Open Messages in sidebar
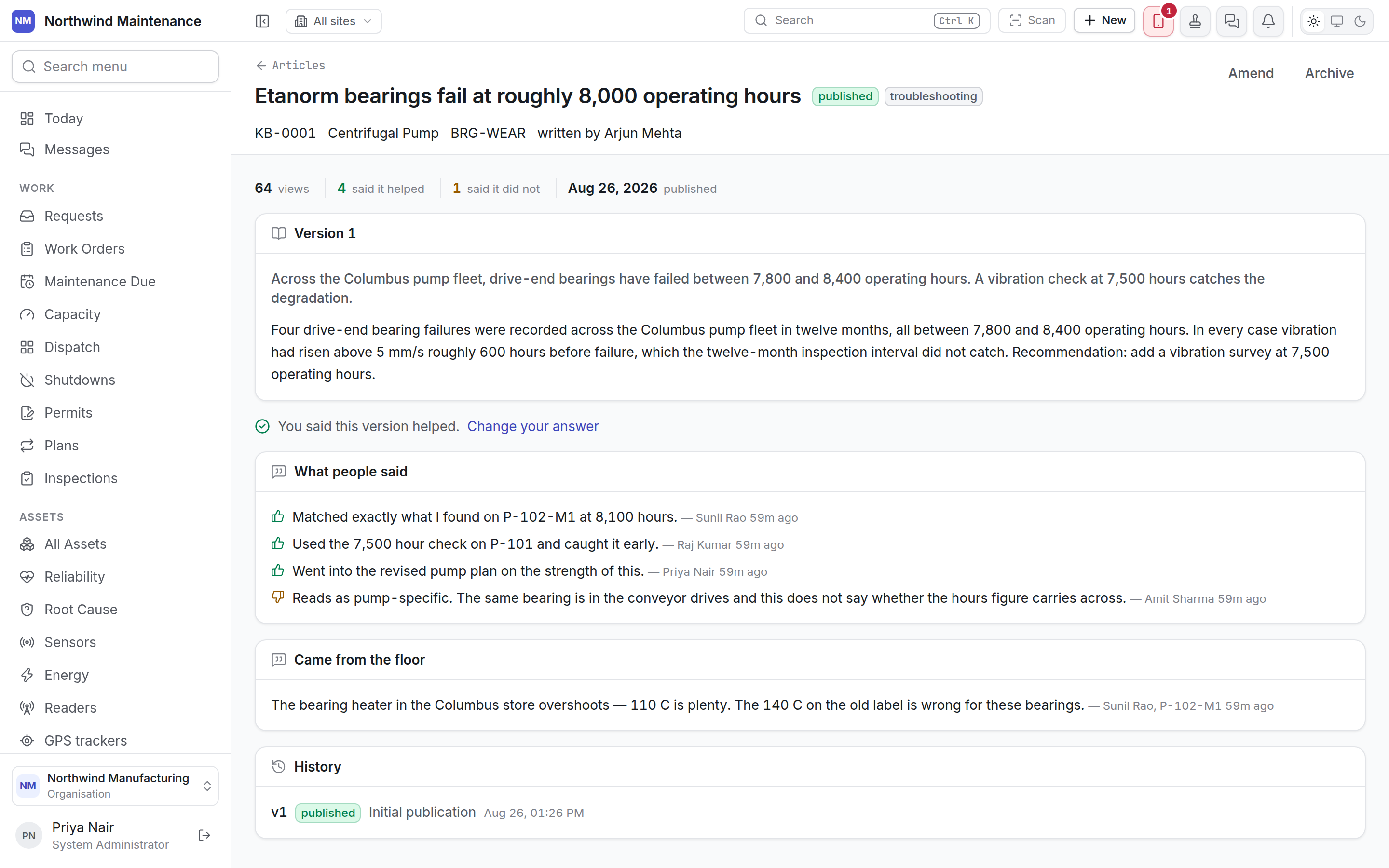This screenshot has height=868, width=1389. coord(115,149)
